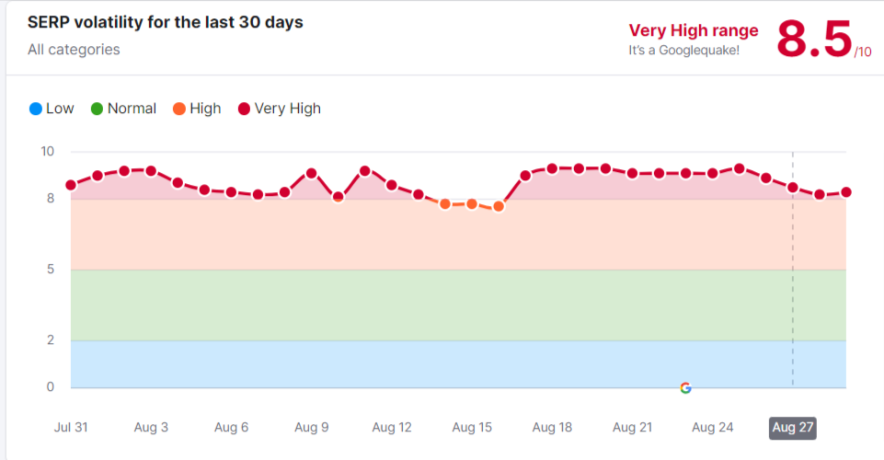Screen dimensions: 884x460
Task: Click the blue Low legend dot
Action: pos(35,109)
